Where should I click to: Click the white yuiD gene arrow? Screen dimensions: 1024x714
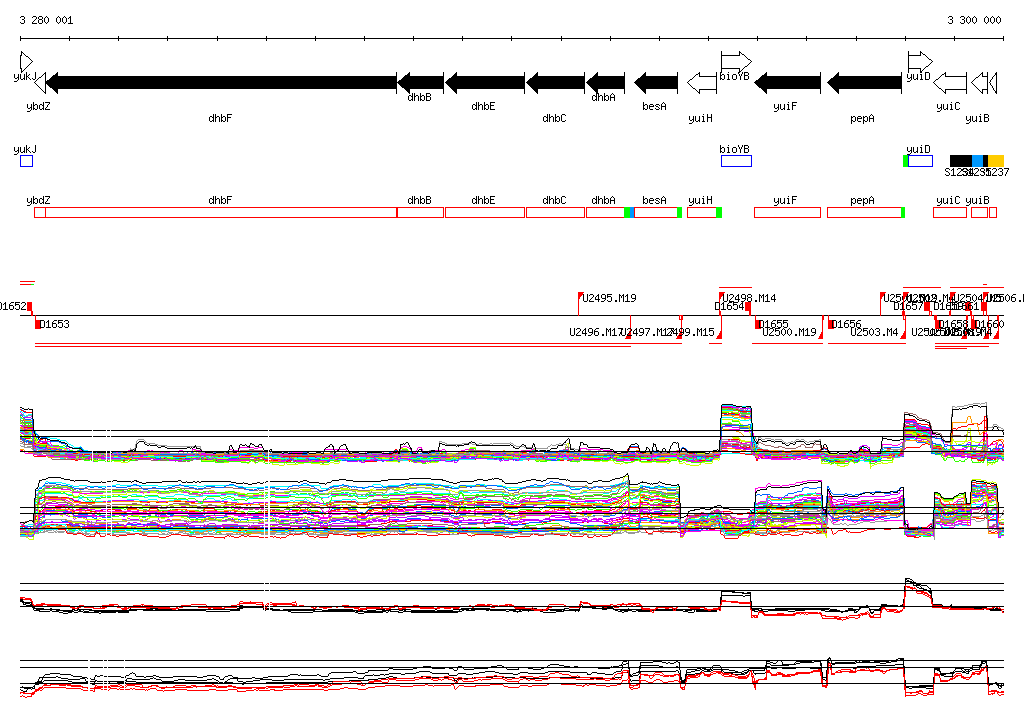(920, 62)
